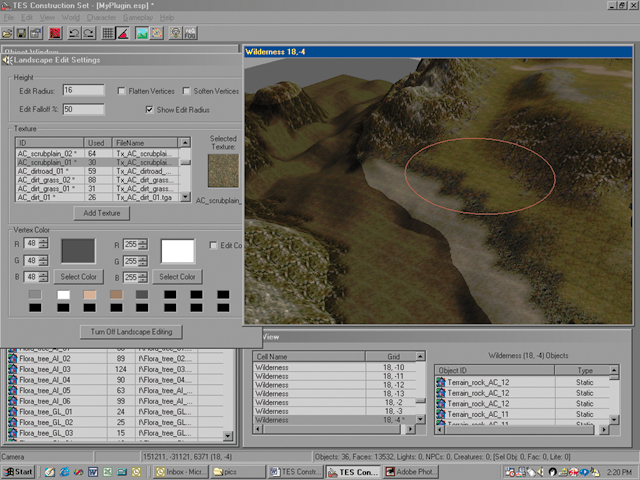640x480 pixels.
Task: Click the light bulb toolbar icon
Action: point(175,33)
